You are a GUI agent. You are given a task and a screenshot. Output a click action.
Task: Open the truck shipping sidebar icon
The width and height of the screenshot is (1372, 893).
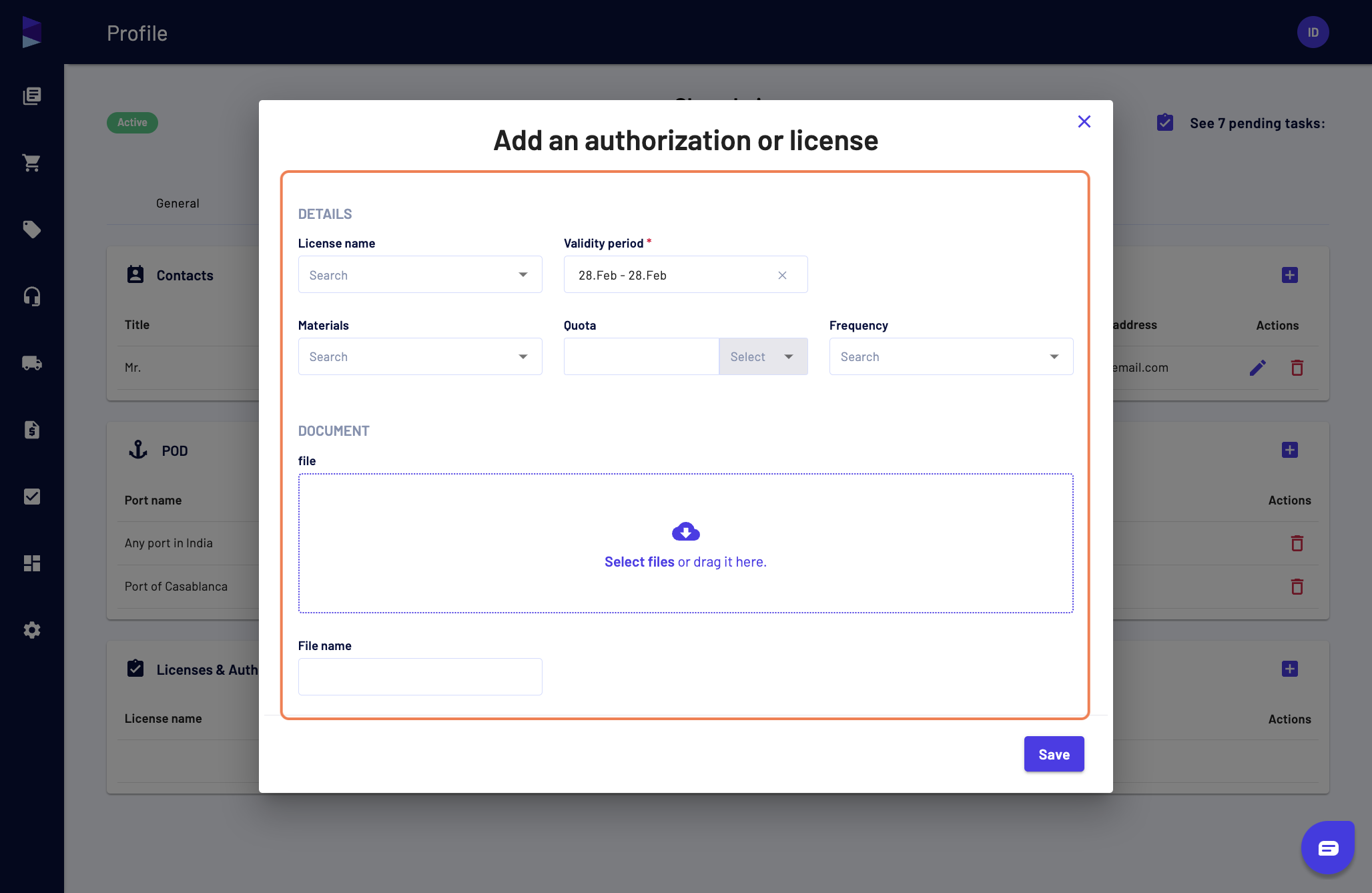(31, 363)
